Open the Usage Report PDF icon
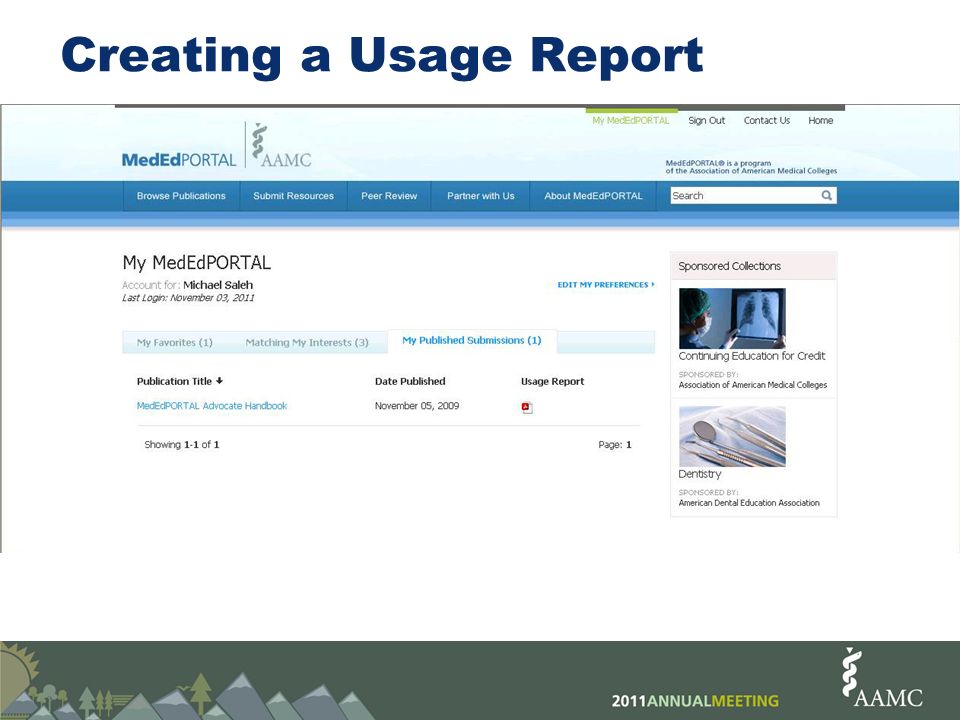This screenshot has width=960, height=720. point(527,408)
